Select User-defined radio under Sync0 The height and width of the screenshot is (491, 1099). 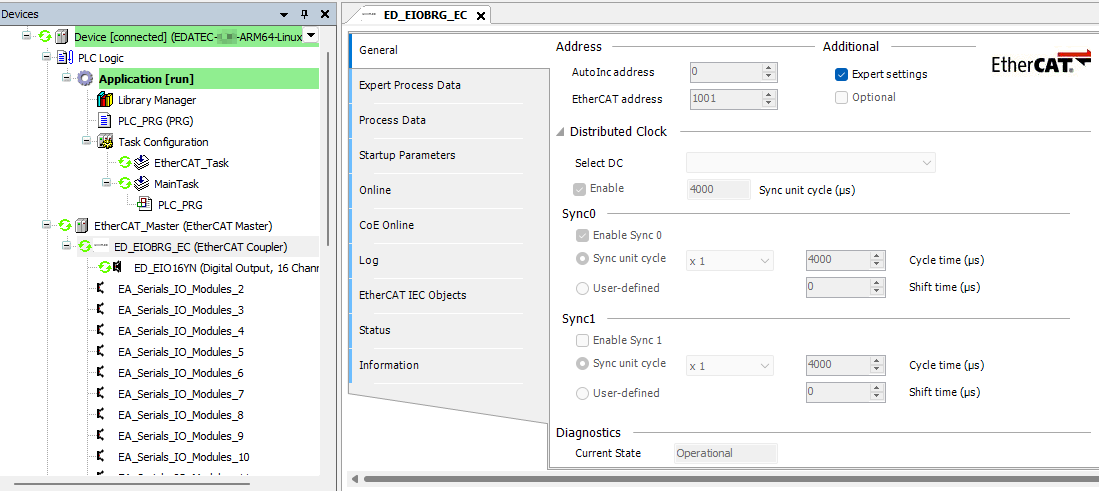click(x=583, y=288)
